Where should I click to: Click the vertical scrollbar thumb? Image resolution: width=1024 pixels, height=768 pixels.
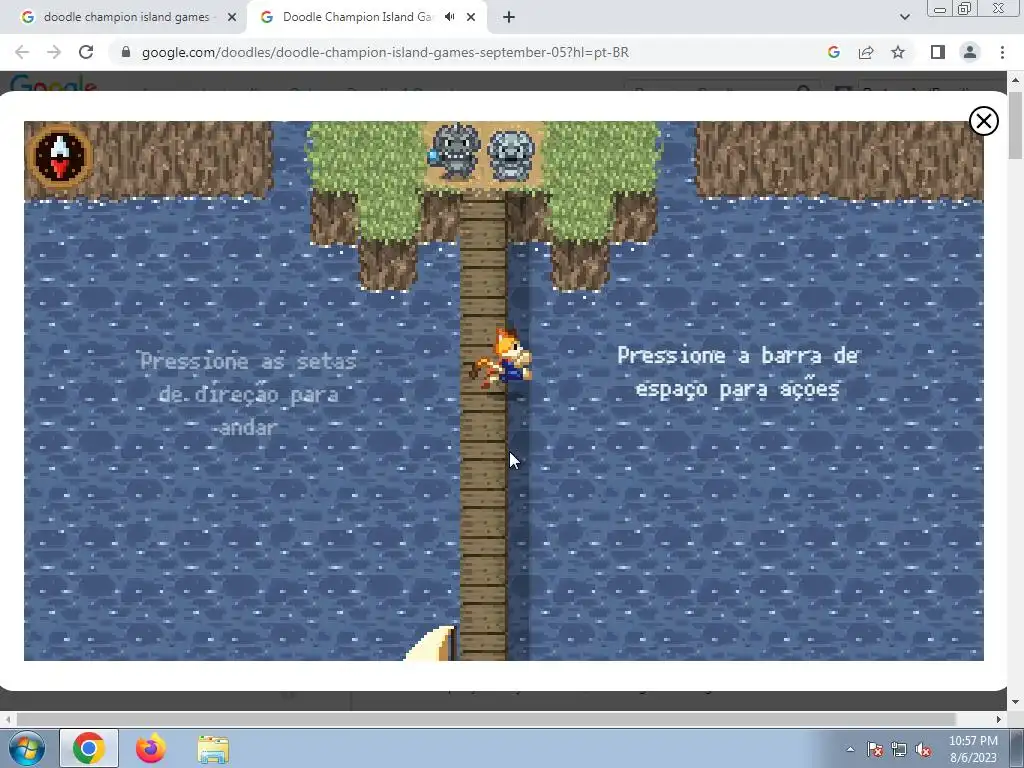1015,125
